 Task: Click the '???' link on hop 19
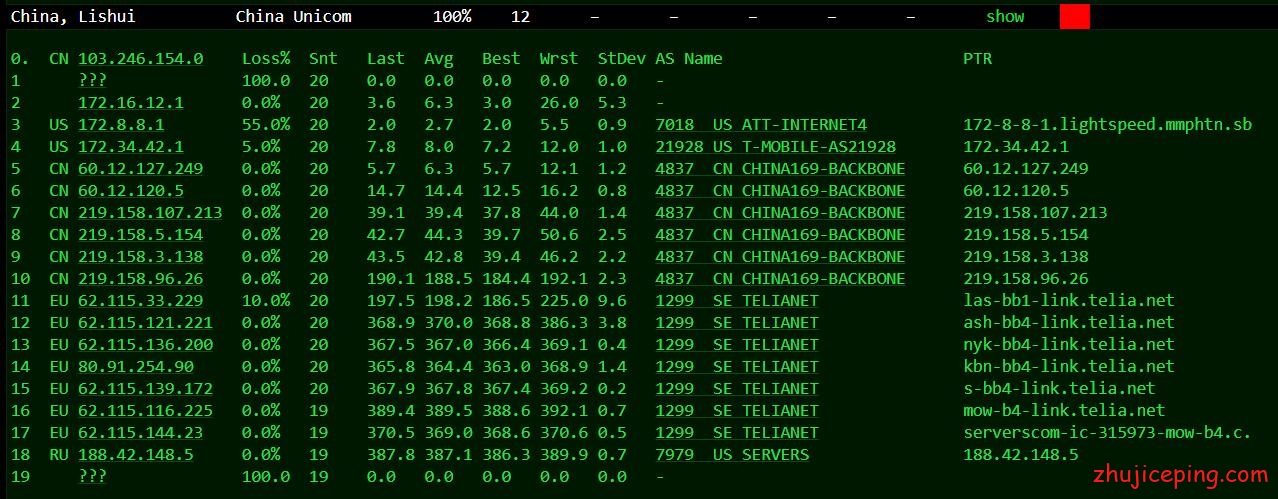pyautogui.click(x=92, y=477)
